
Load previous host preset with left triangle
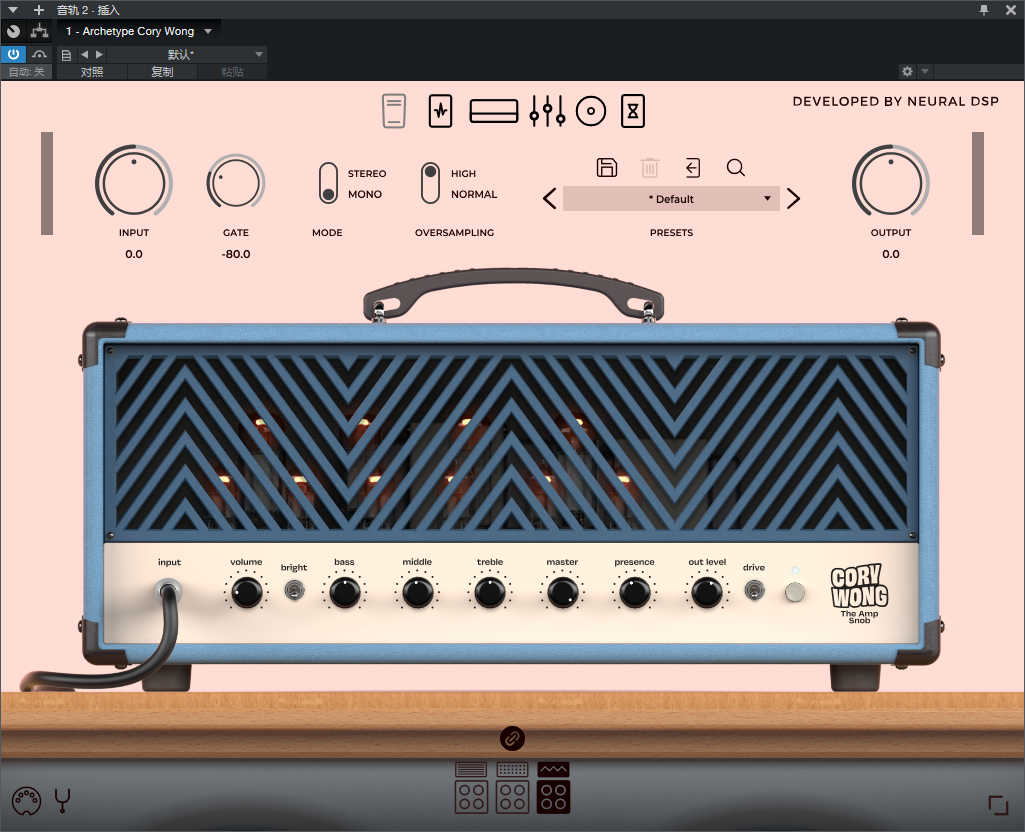pos(84,55)
